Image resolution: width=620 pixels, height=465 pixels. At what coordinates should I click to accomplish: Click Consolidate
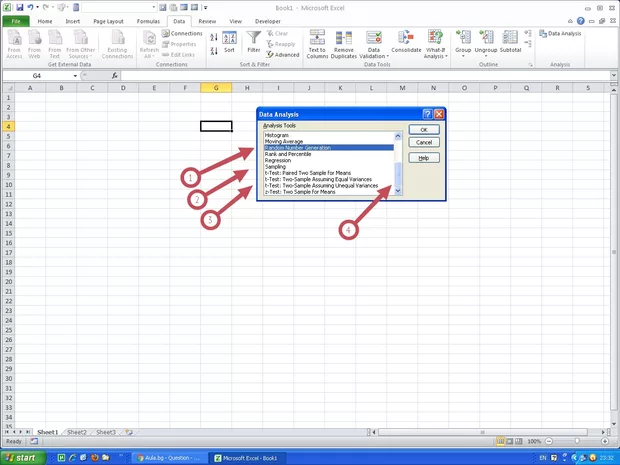click(x=406, y=42)
